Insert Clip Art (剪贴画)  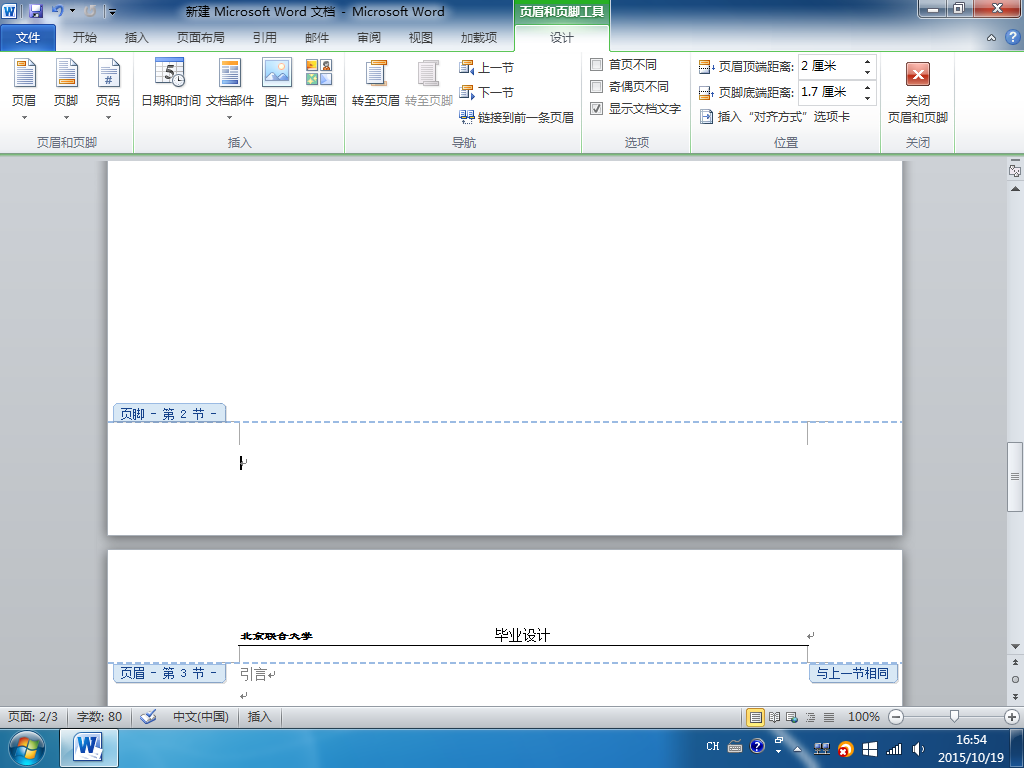point(319,83)
